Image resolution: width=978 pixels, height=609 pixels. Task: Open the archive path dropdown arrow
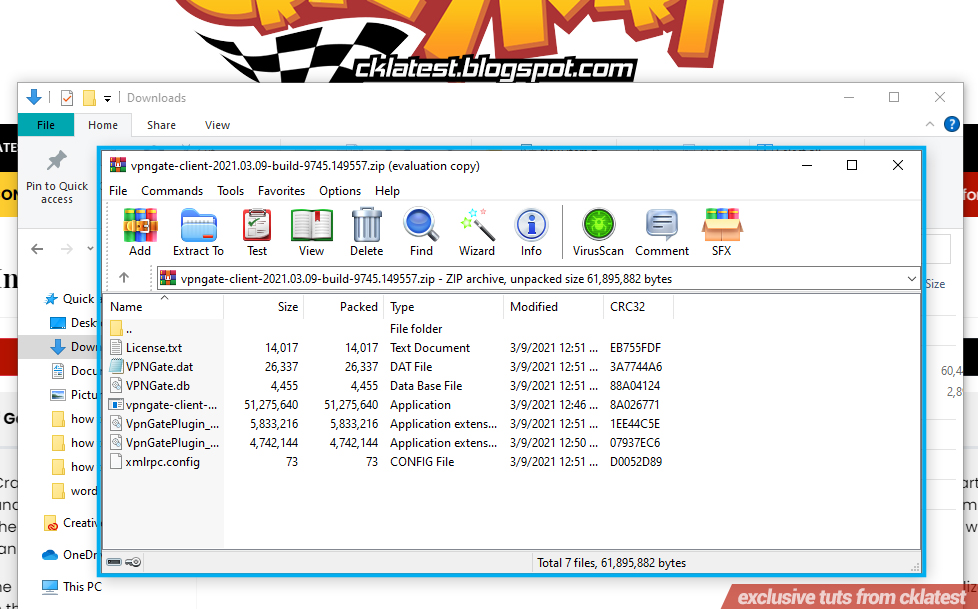click(911, 279)
